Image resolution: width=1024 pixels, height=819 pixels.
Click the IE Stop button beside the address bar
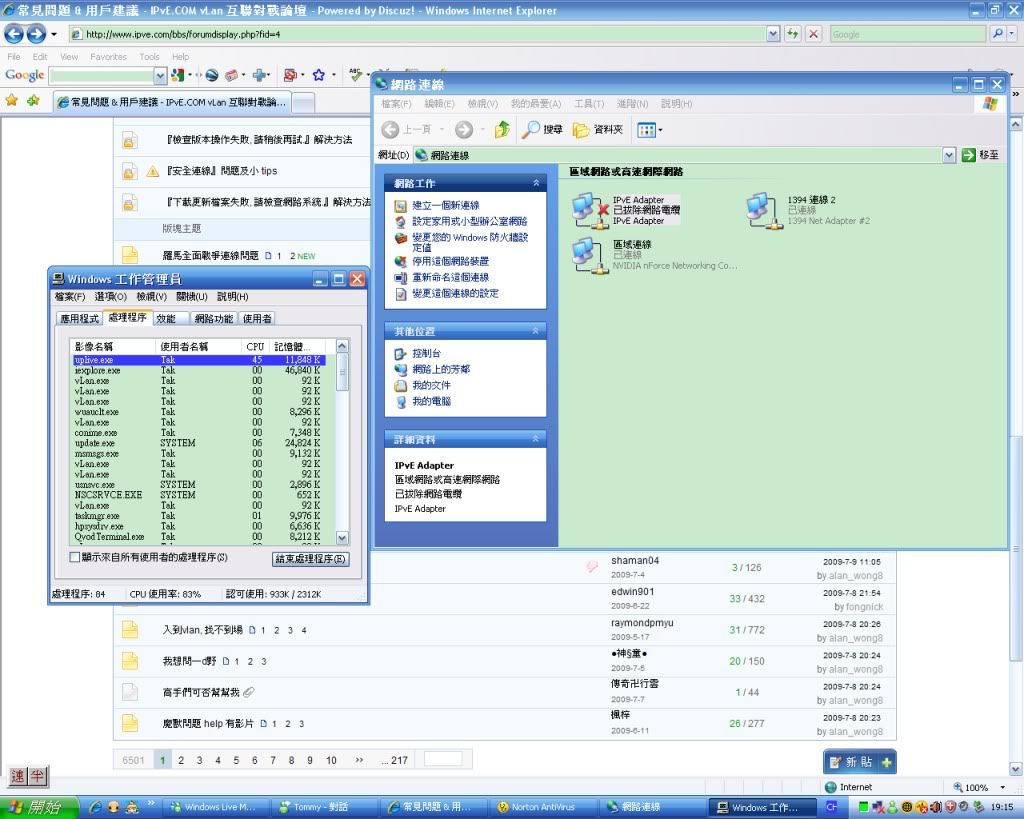pyautogui.click(x=813, y=34)
